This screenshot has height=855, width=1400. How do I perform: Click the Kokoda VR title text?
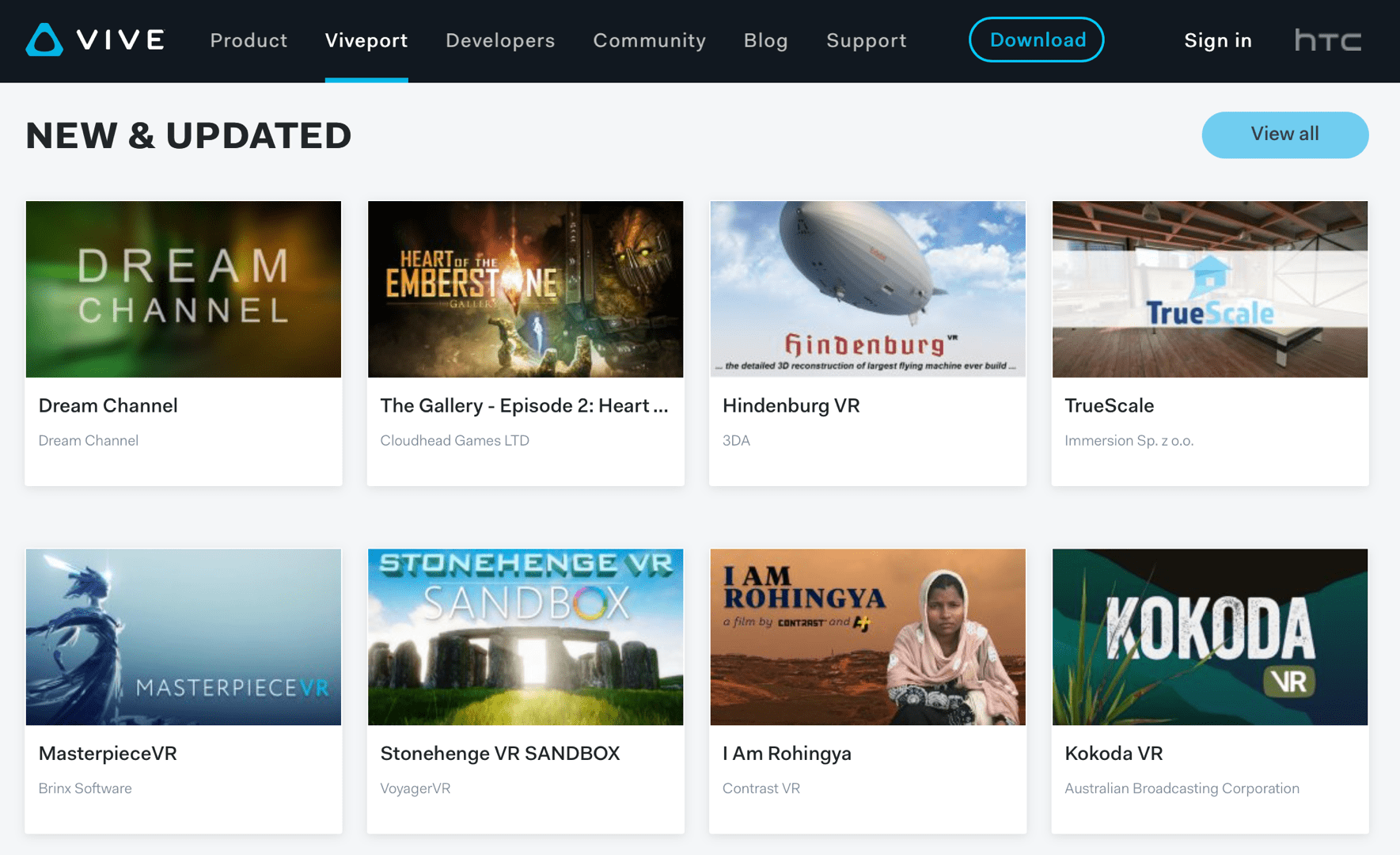(x=1114, y=753)
